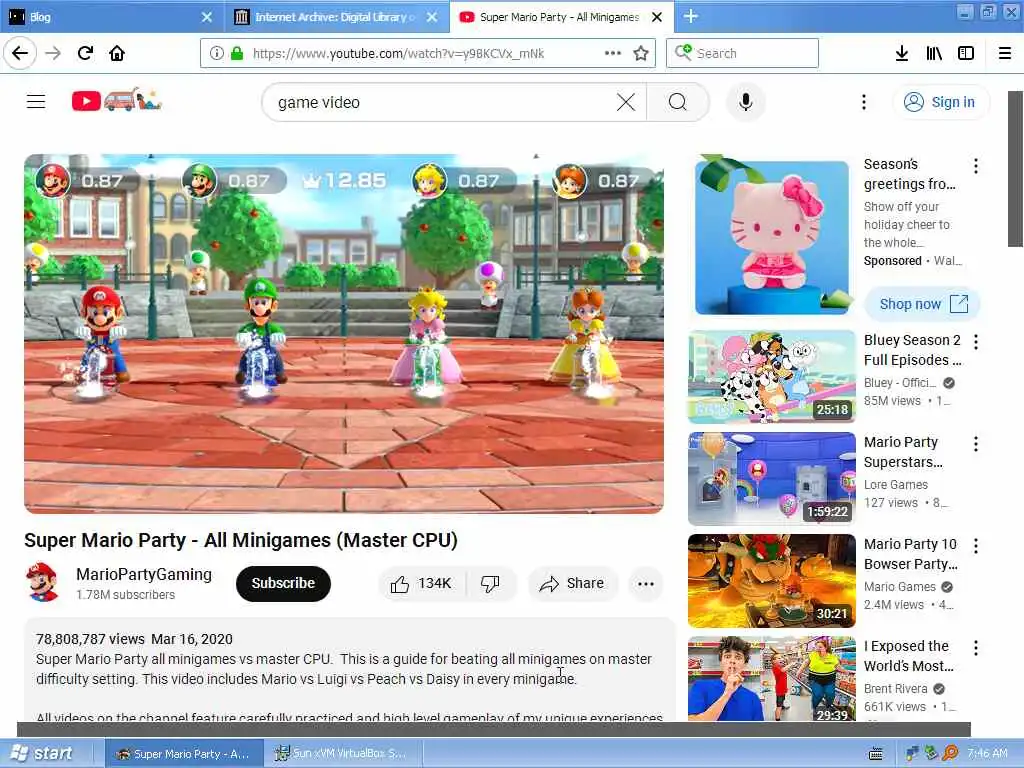1024x768 pixels.
Task: Like the video (134K)
Action: (x=421, y=583)
